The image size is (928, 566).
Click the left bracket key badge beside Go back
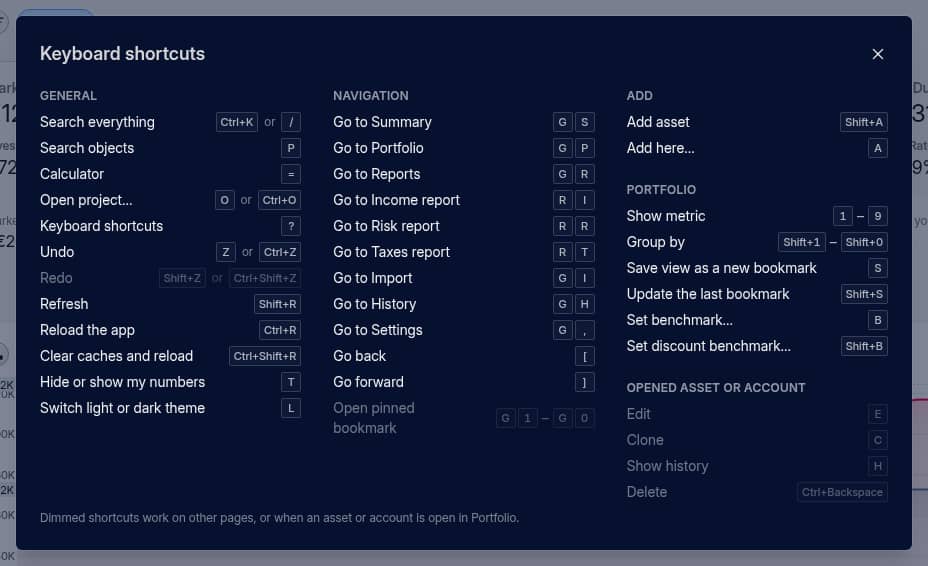(x=585, y=356)
